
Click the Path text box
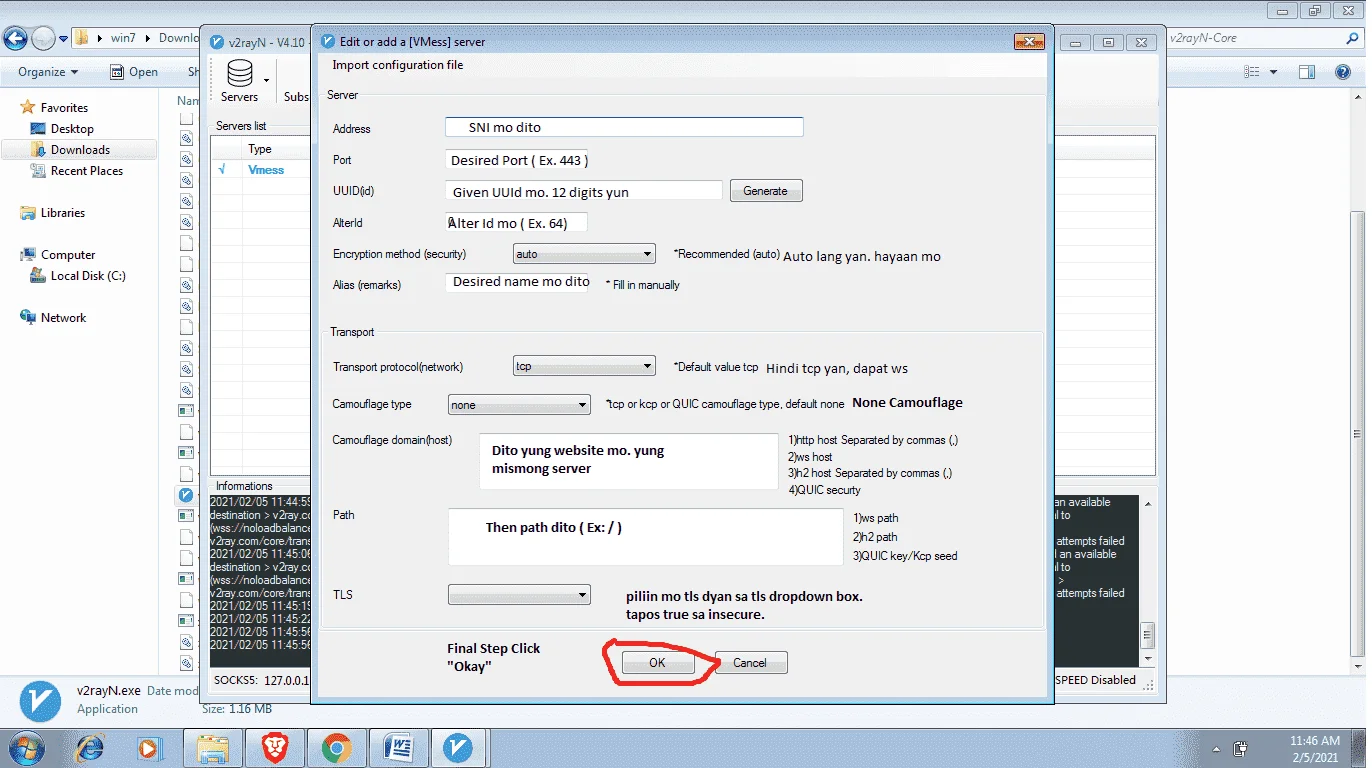coord(646,537)
